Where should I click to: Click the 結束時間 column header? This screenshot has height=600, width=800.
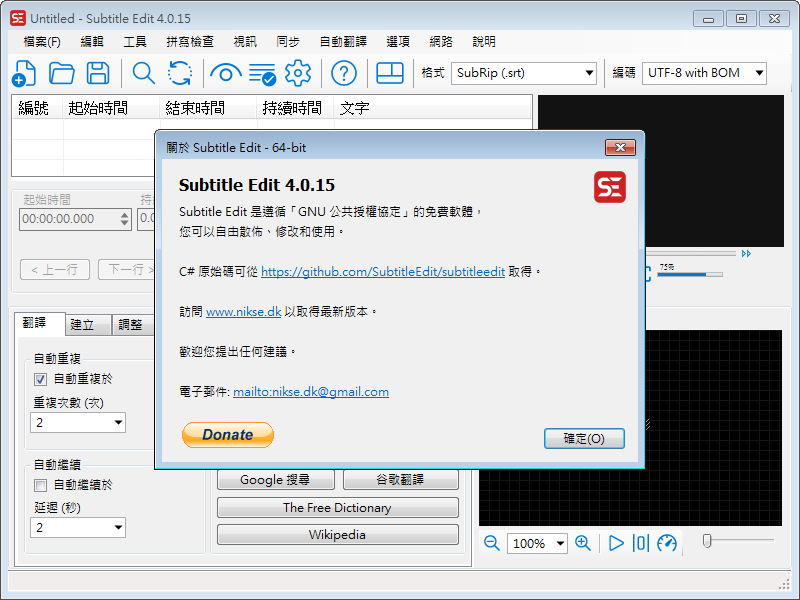click(x=208, y=108)
